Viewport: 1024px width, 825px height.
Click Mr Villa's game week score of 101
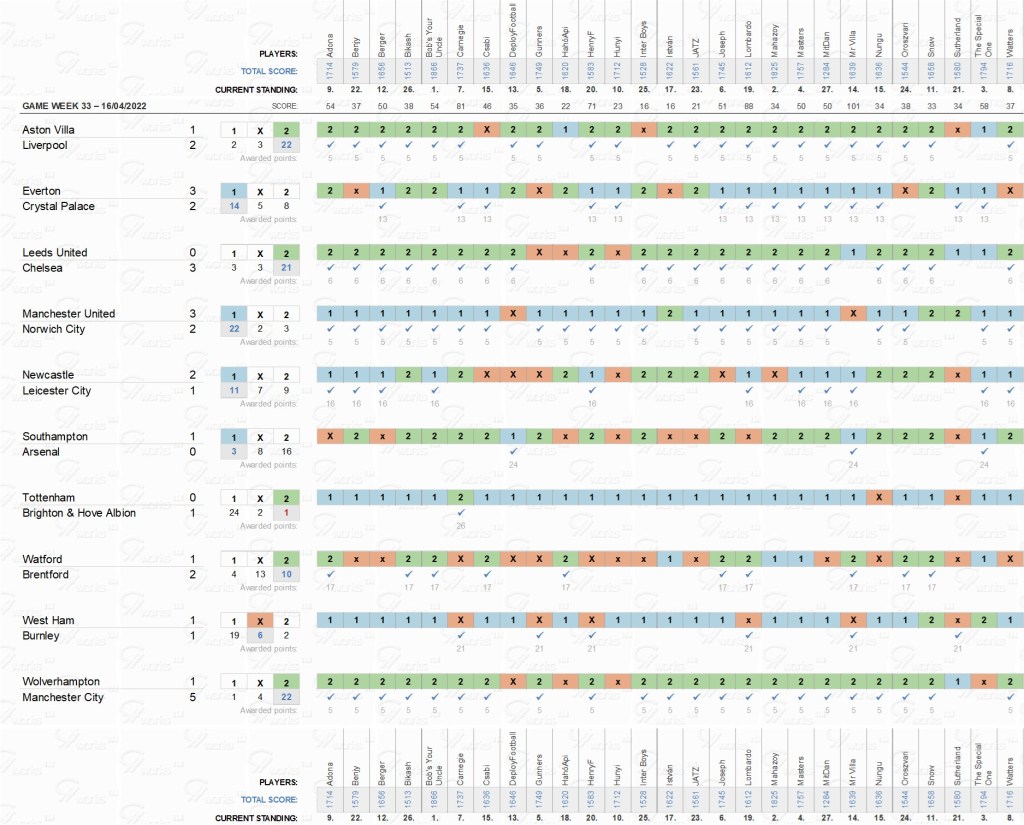pyautogui.click(x=852, y=105)
